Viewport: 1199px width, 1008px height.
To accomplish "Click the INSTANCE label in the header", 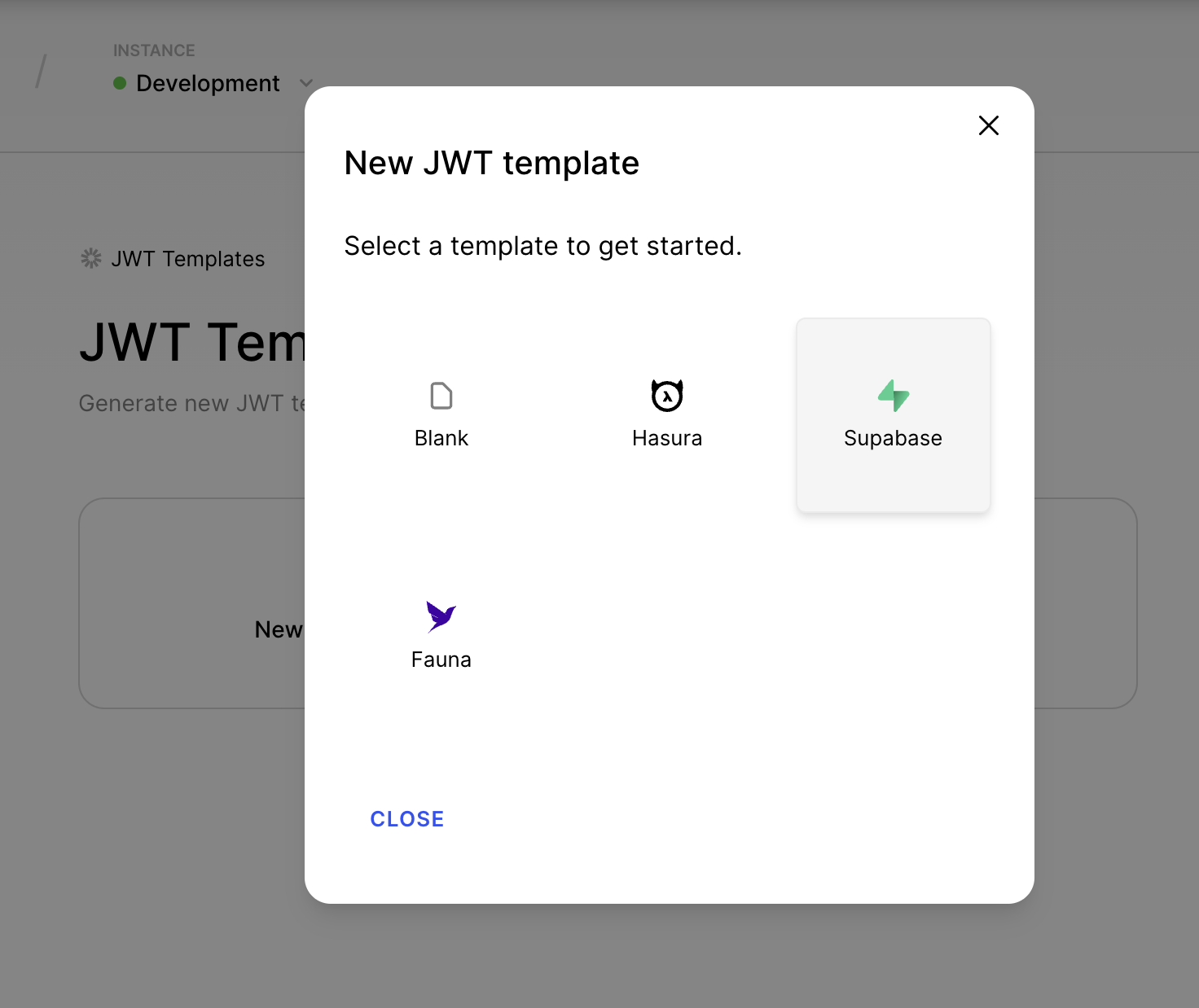I will 154,50.
